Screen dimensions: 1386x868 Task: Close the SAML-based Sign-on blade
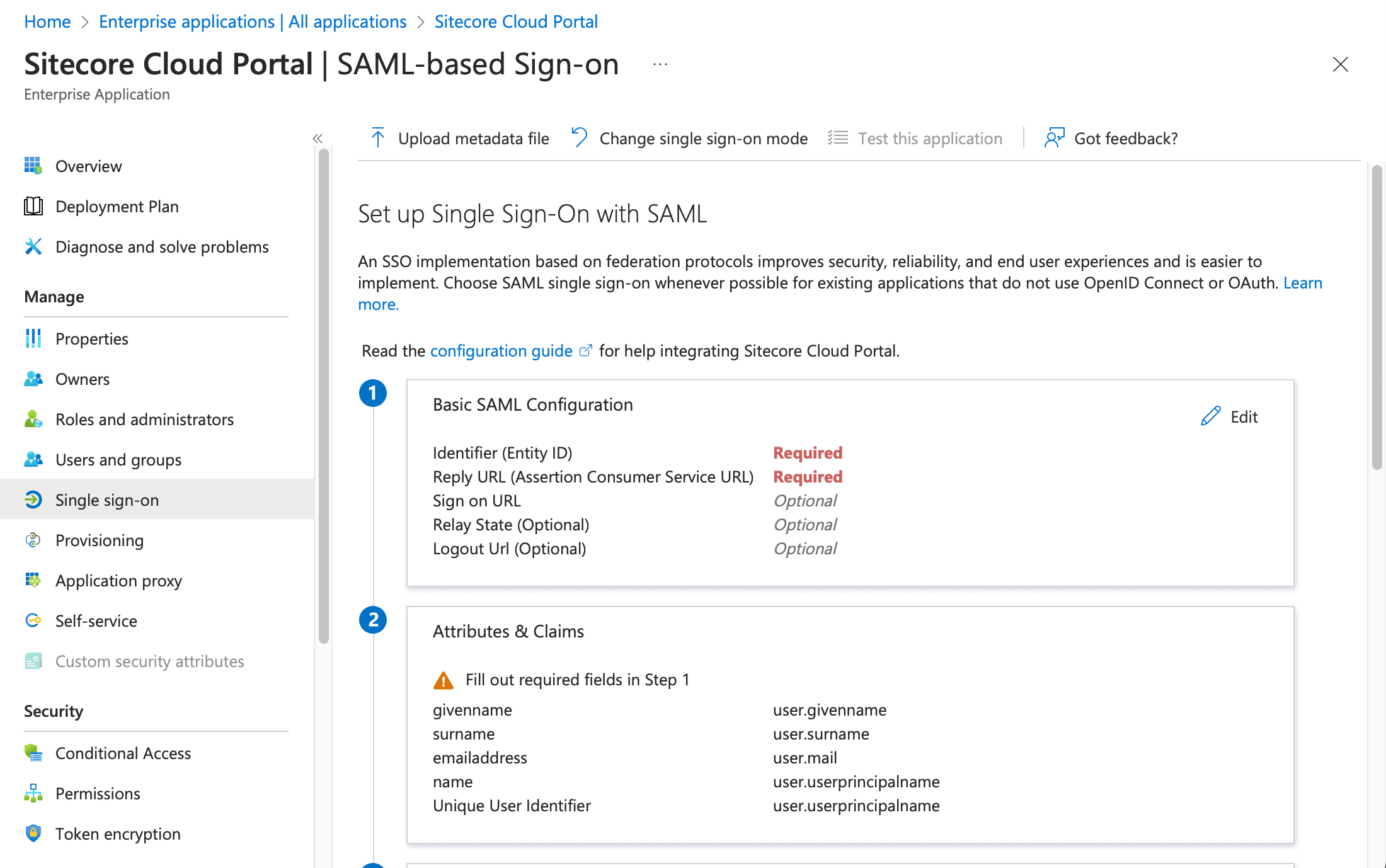(x=1340, y=64)
